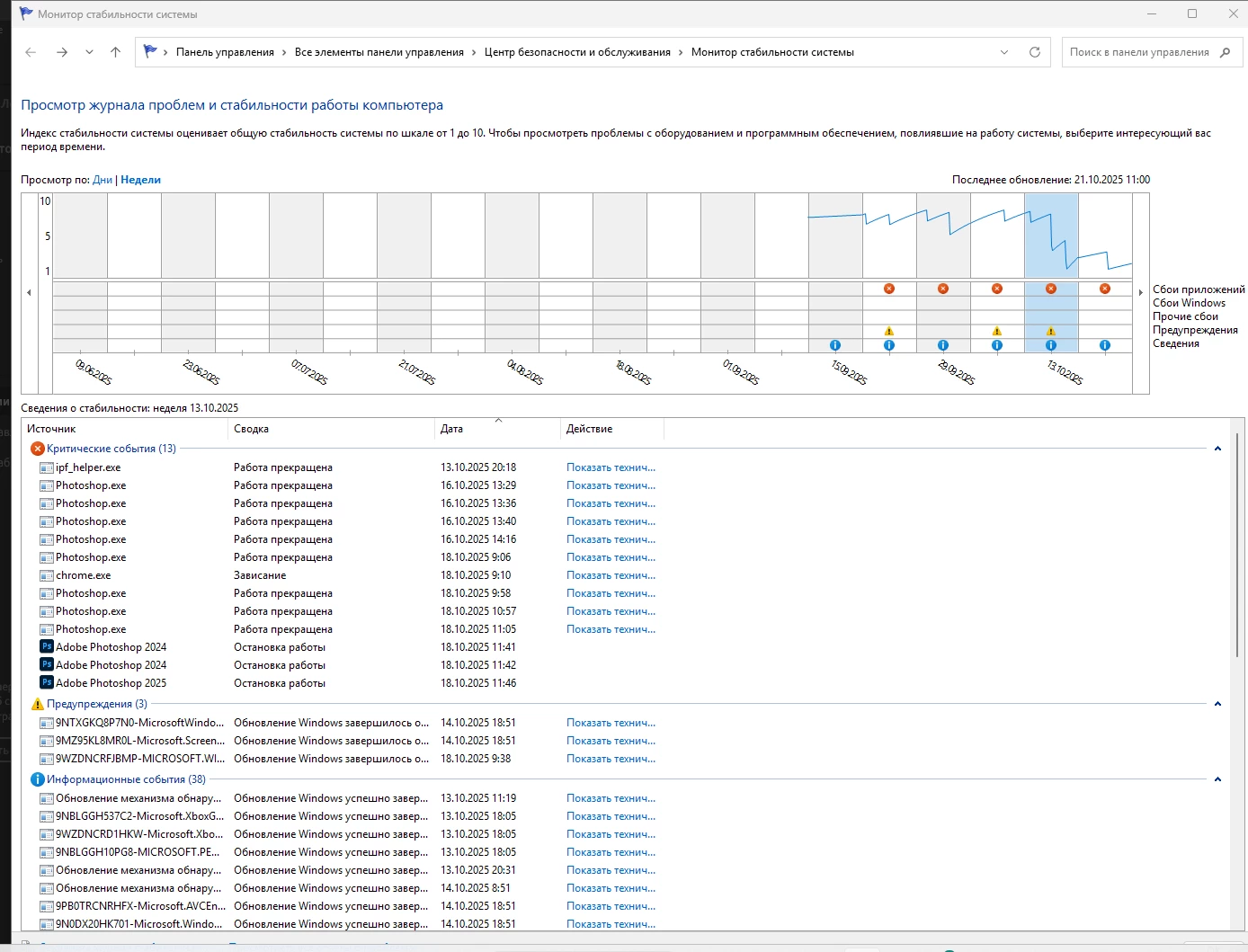Screen dimensions: 1248x952
Task: Click the rightmost info icon in the chart
Action: click(1105, 345)
